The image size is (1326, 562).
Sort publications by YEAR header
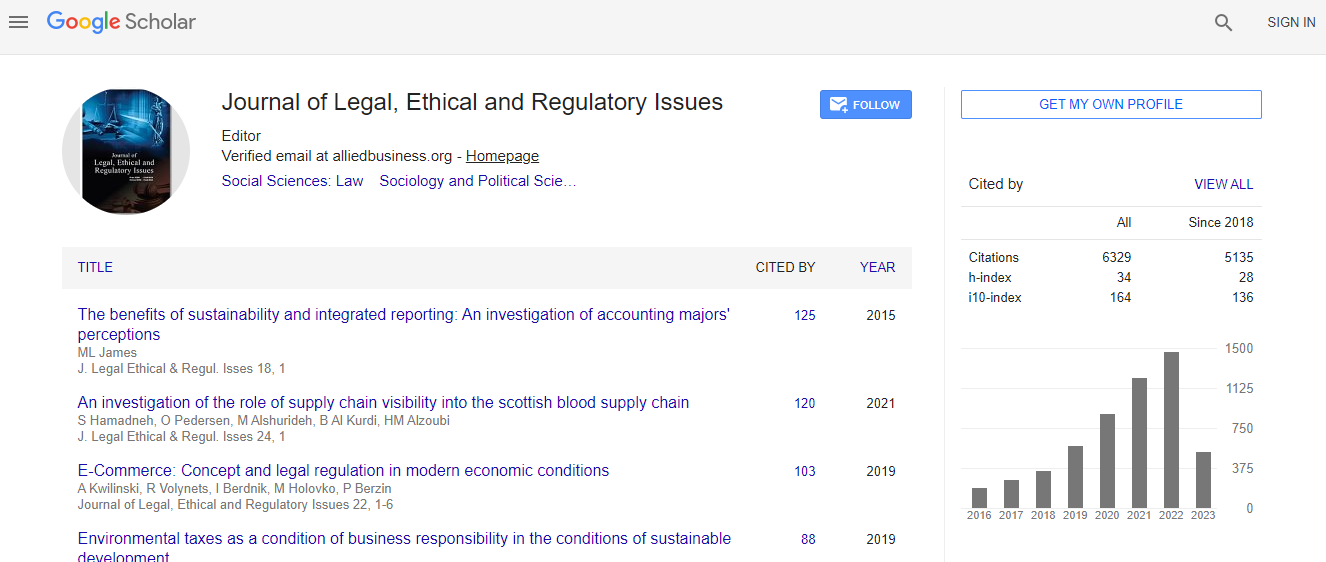(878, 267)
